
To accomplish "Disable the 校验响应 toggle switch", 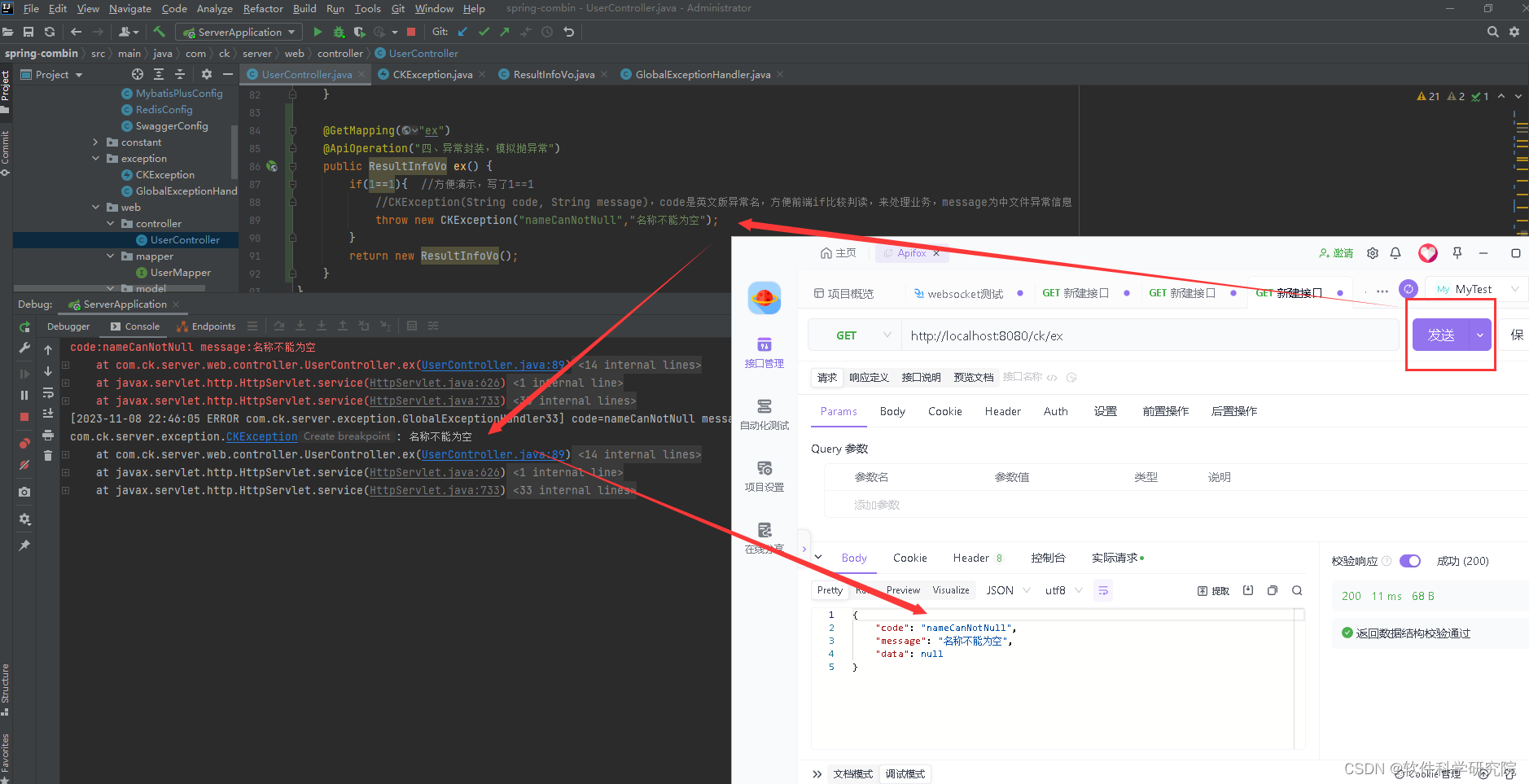I will tap(1409, 560).
